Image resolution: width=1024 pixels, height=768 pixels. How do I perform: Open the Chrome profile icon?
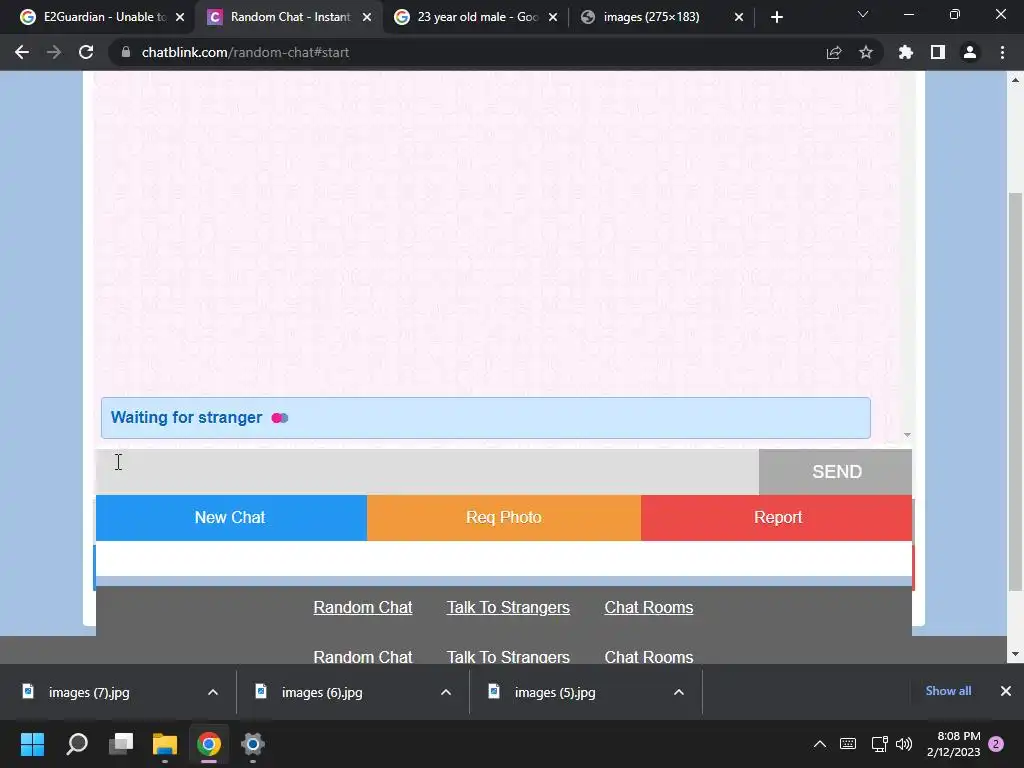tap(970, 52)
